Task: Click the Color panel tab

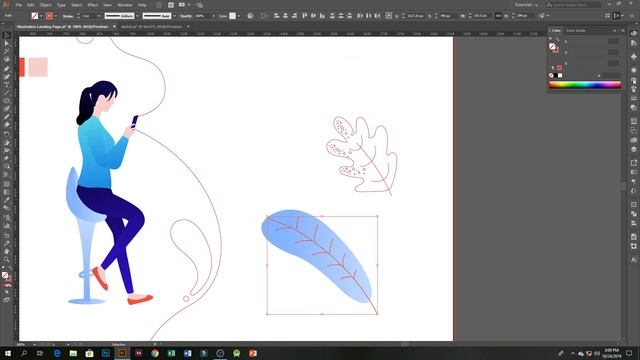Action: pos(556,31)
